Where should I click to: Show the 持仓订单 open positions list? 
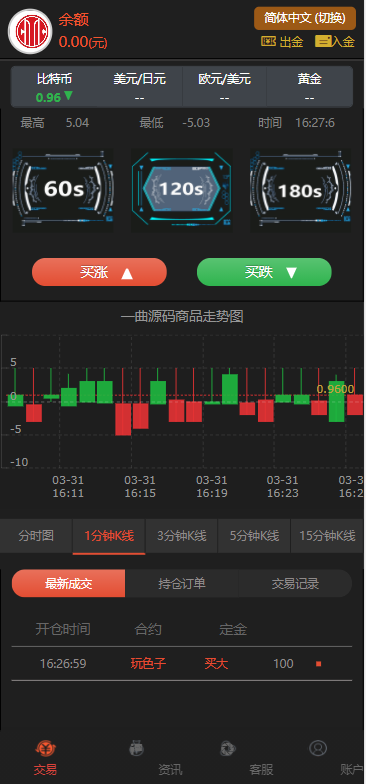click(182, 584)
